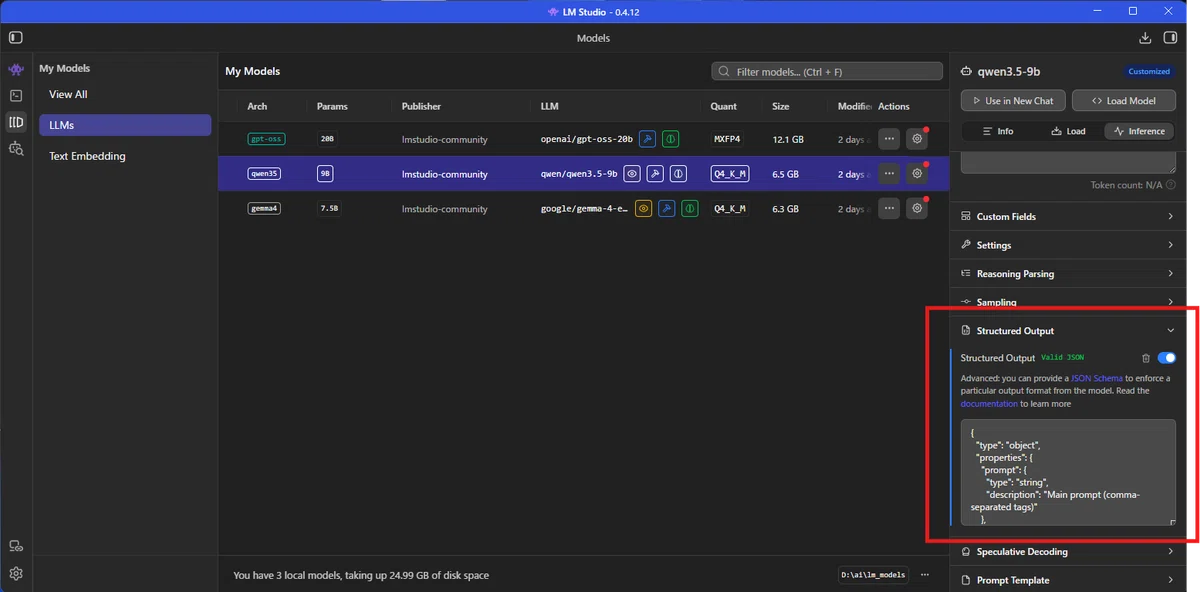Sort by the Size column header
The image size is (1200, 592).
(781, 106)
